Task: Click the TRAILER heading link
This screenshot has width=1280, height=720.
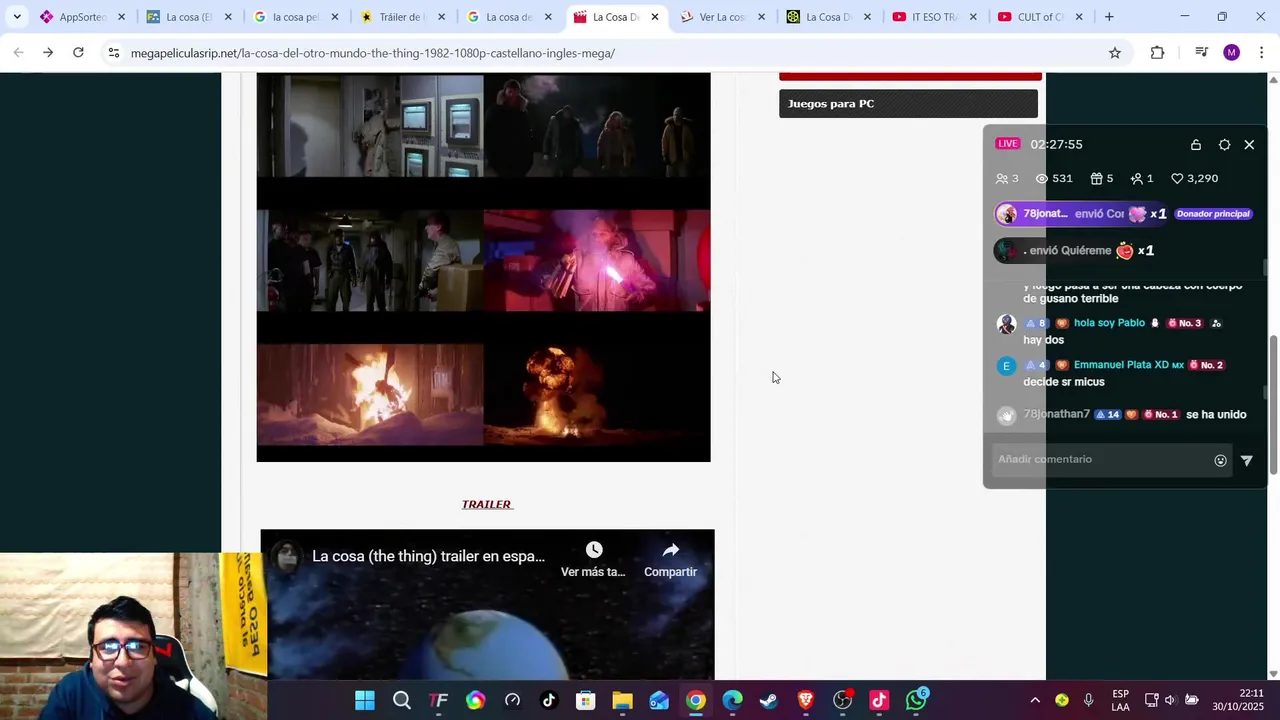Action: click(x=487, y=504)
